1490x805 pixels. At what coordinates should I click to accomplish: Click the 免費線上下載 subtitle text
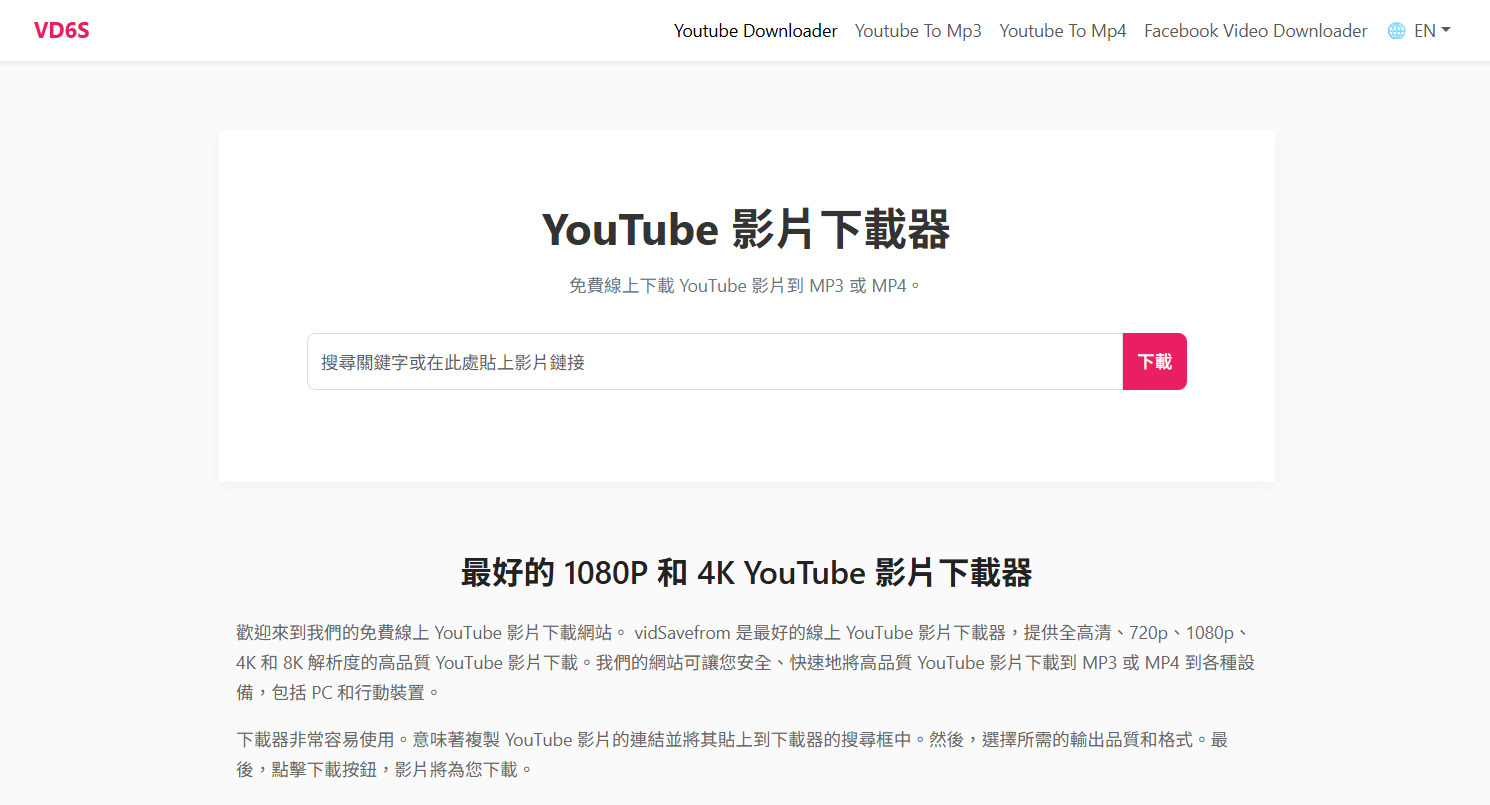tap(746, 285)
